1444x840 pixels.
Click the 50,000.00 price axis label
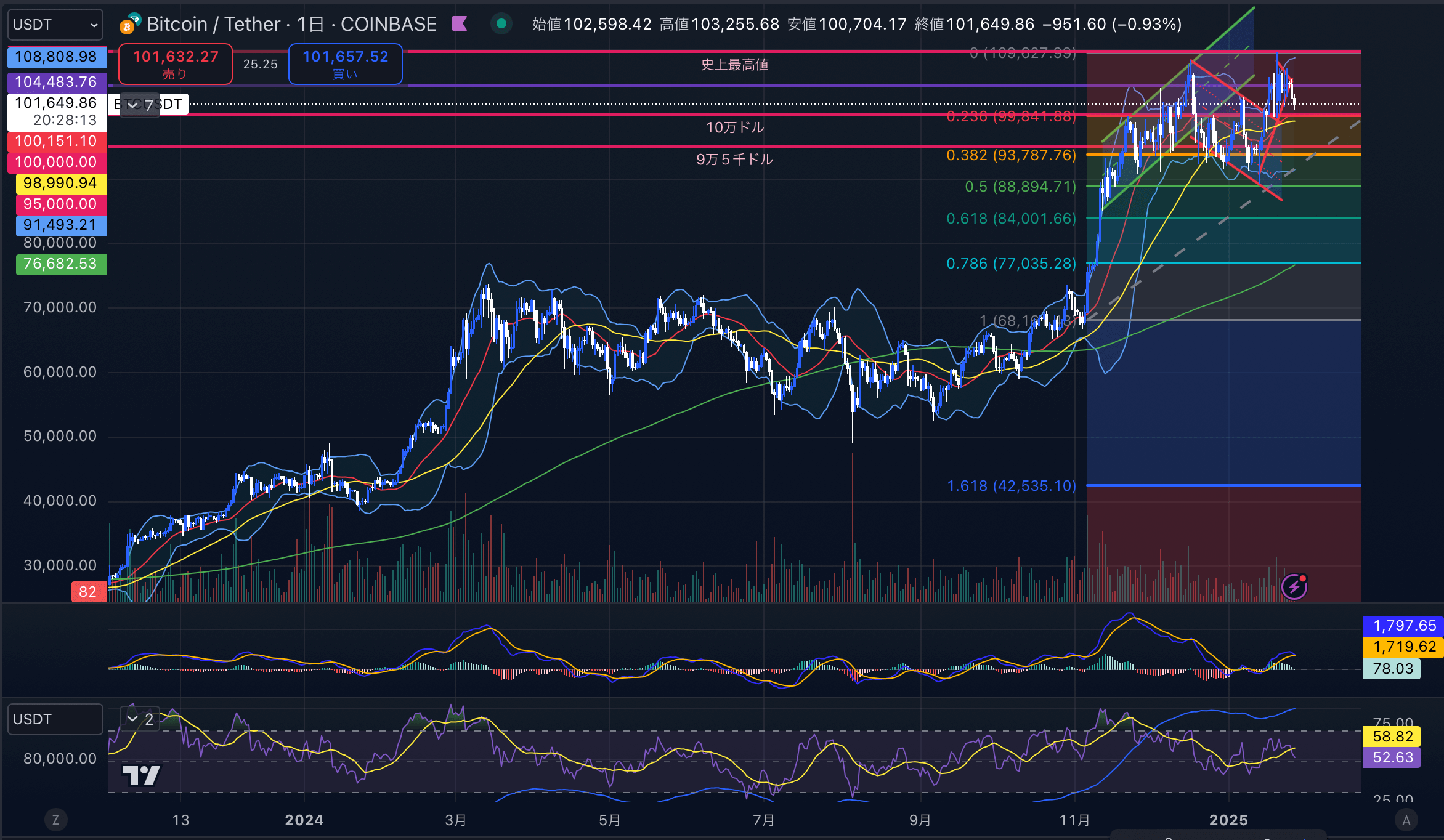click(x=60, y=436)
